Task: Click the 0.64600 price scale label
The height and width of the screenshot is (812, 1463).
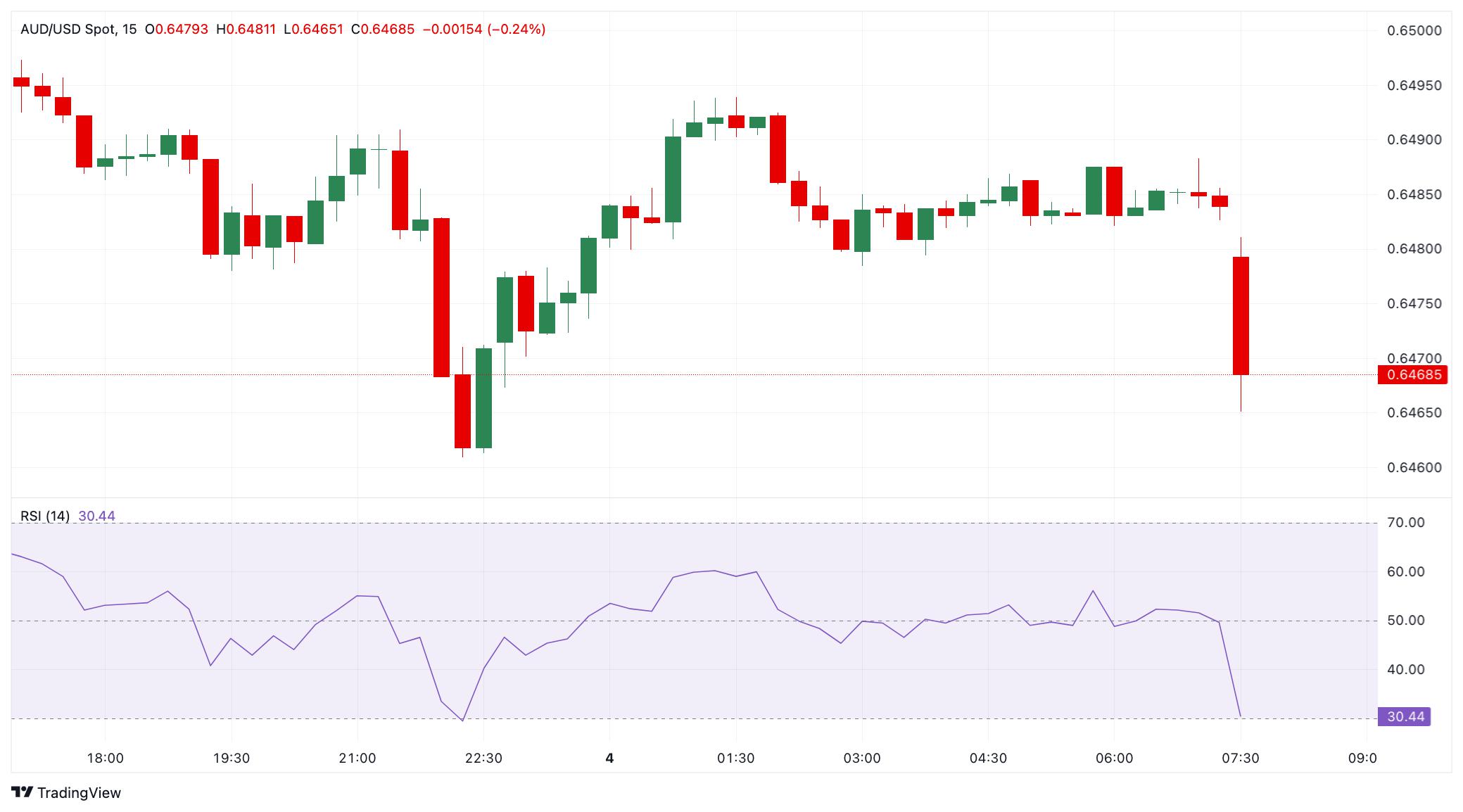Action: click(1414, 468)
